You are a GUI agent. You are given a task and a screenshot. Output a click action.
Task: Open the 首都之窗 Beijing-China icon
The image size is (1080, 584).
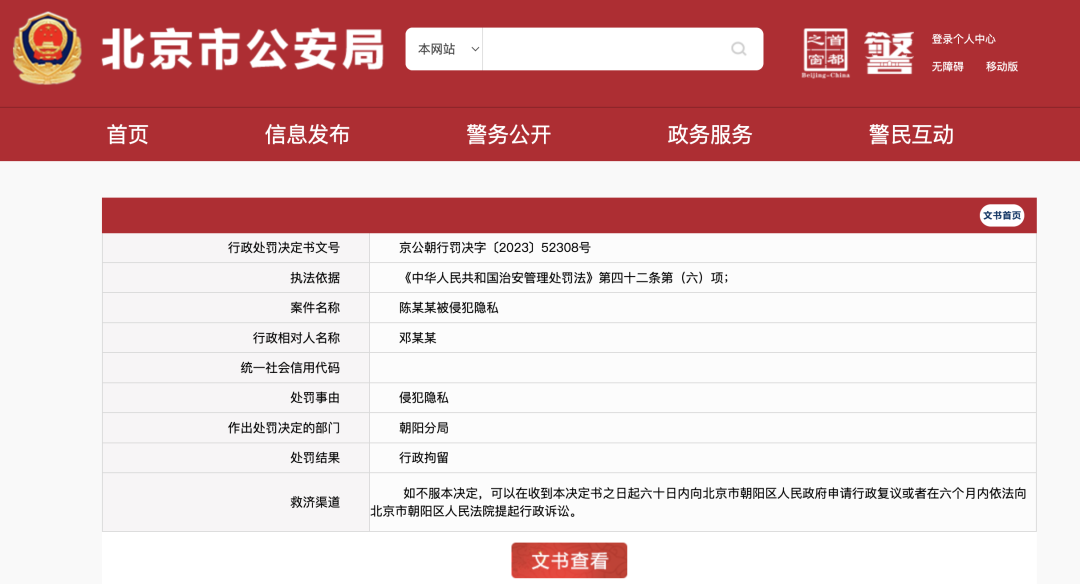(827, 50)
